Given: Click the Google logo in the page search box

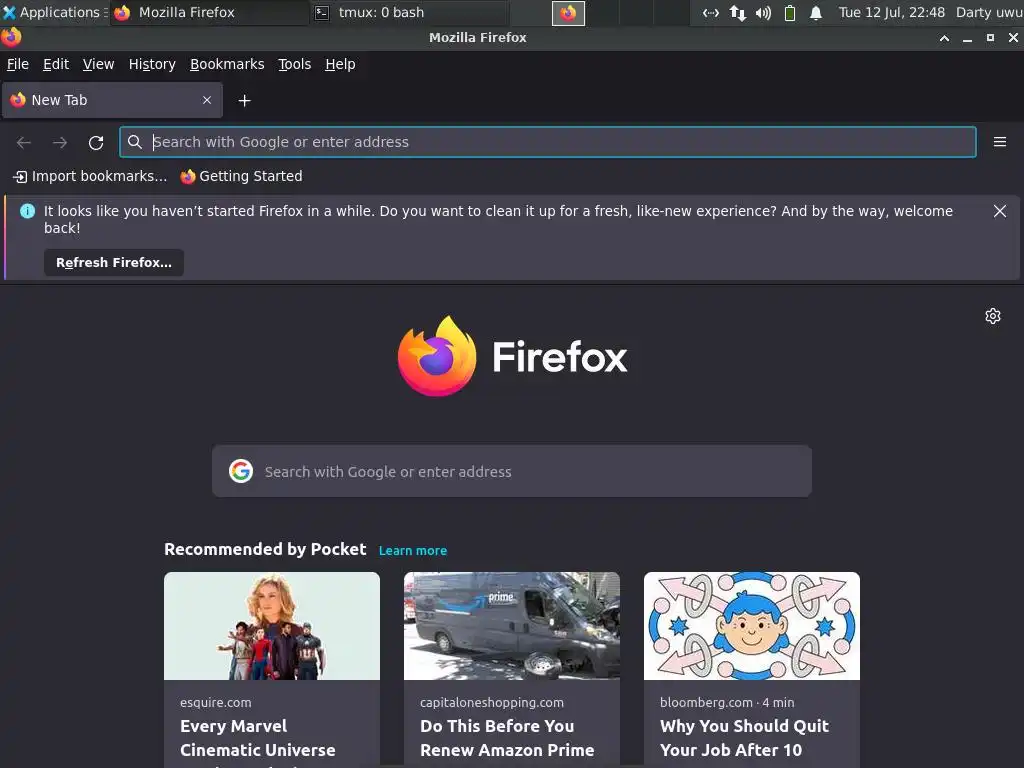Looking at the screenshot, I should [x=241, y=471].
